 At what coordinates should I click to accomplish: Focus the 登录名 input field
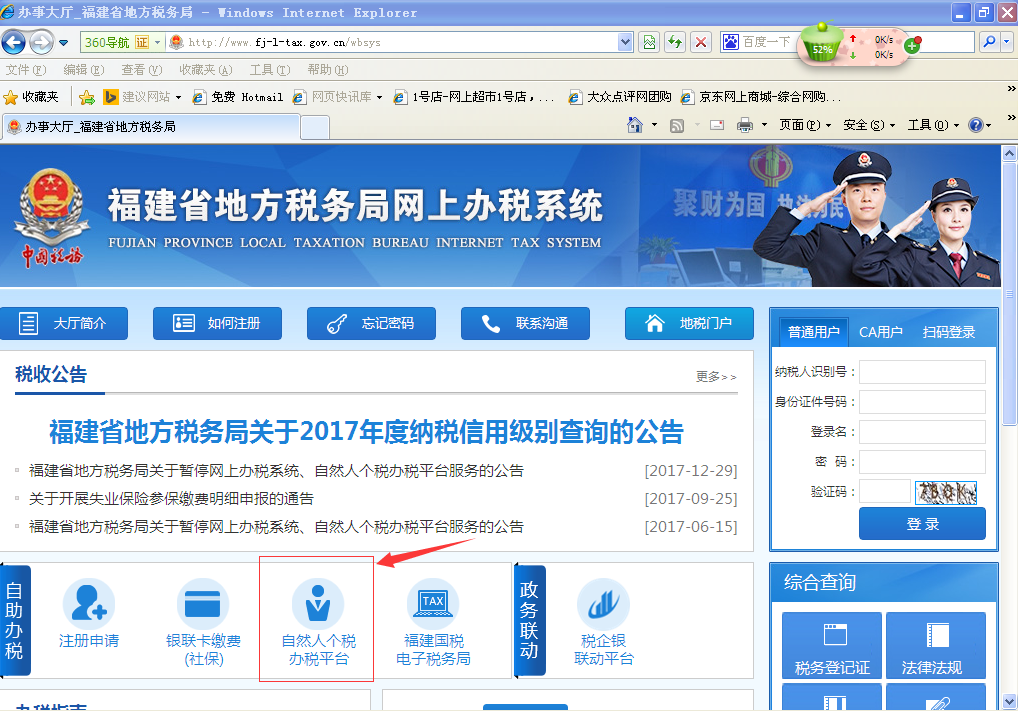[x=922, y=432]
